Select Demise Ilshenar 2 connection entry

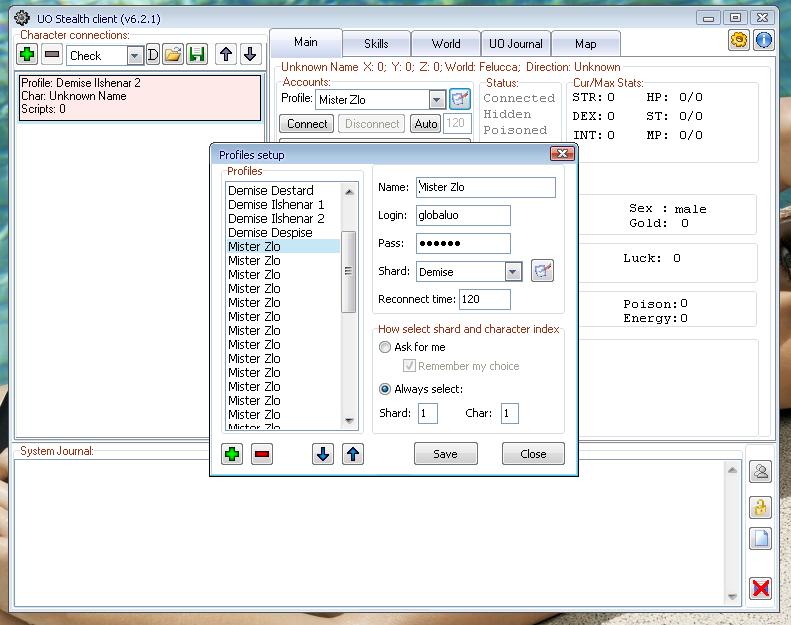[140, 98]
